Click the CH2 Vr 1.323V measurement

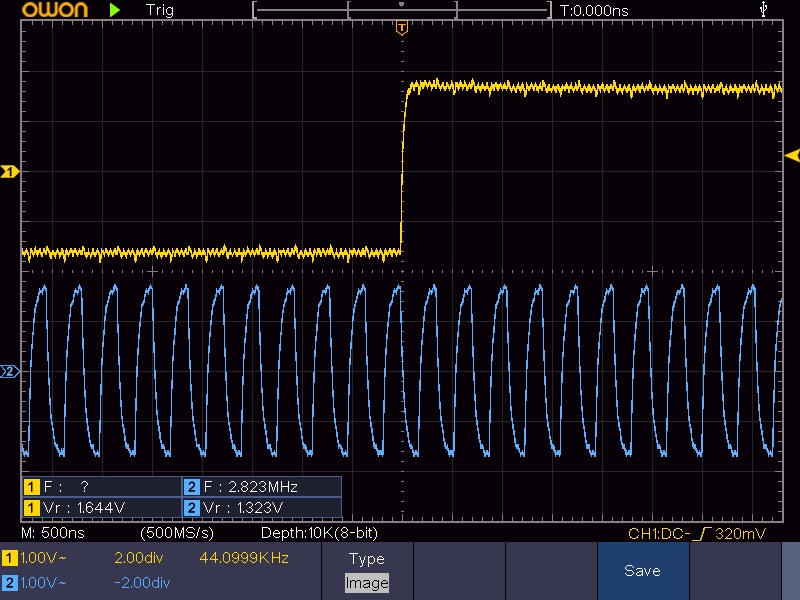(x=249, y=507)
